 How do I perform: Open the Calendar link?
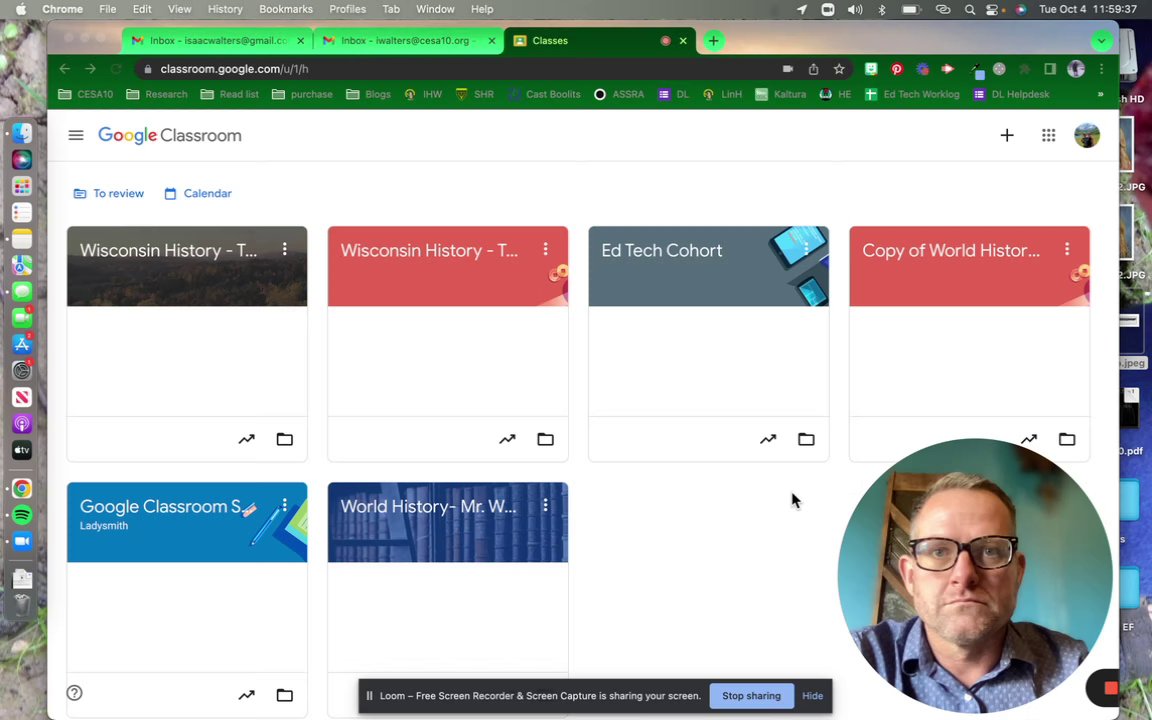198,193
